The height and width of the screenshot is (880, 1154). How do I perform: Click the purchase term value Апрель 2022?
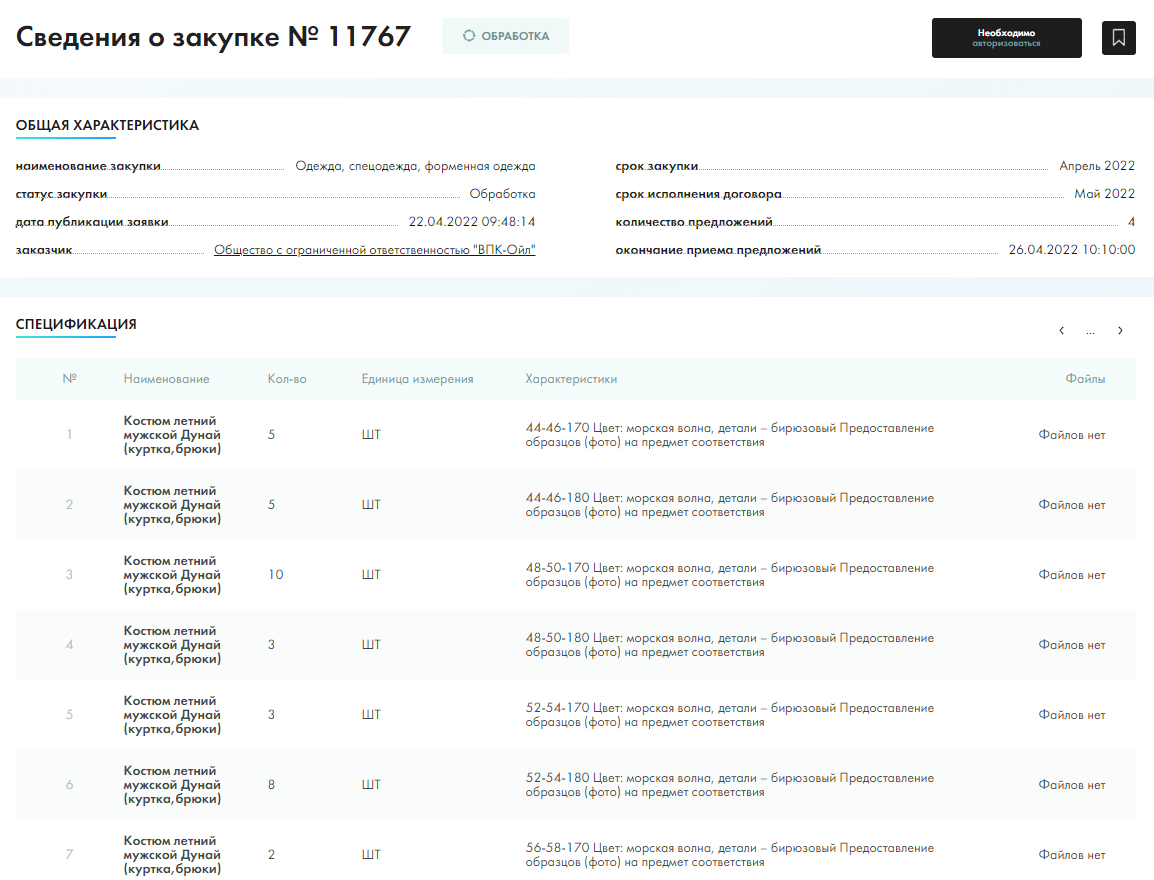1097,166
